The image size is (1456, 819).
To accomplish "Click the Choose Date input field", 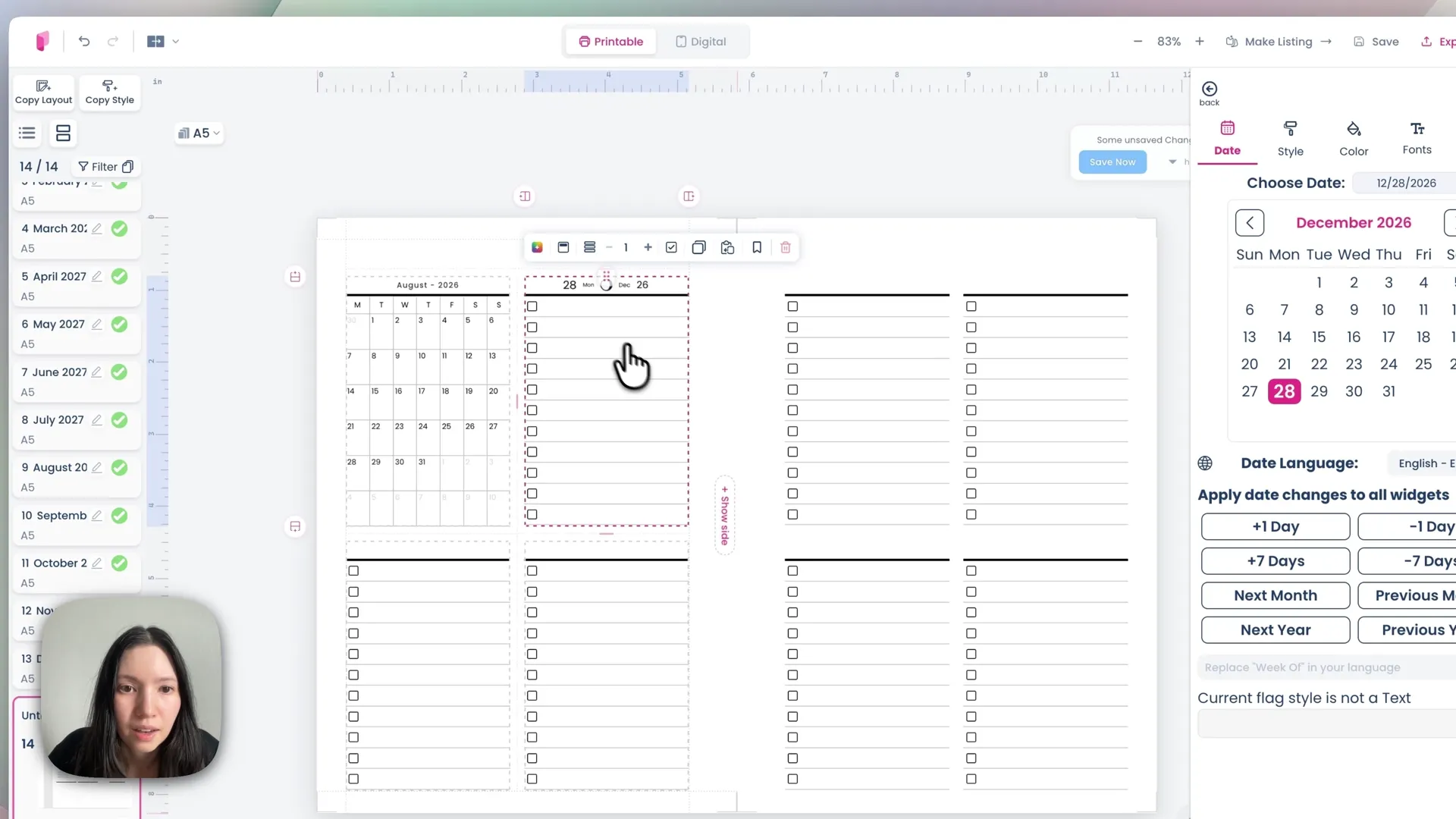I will 1404,183.
